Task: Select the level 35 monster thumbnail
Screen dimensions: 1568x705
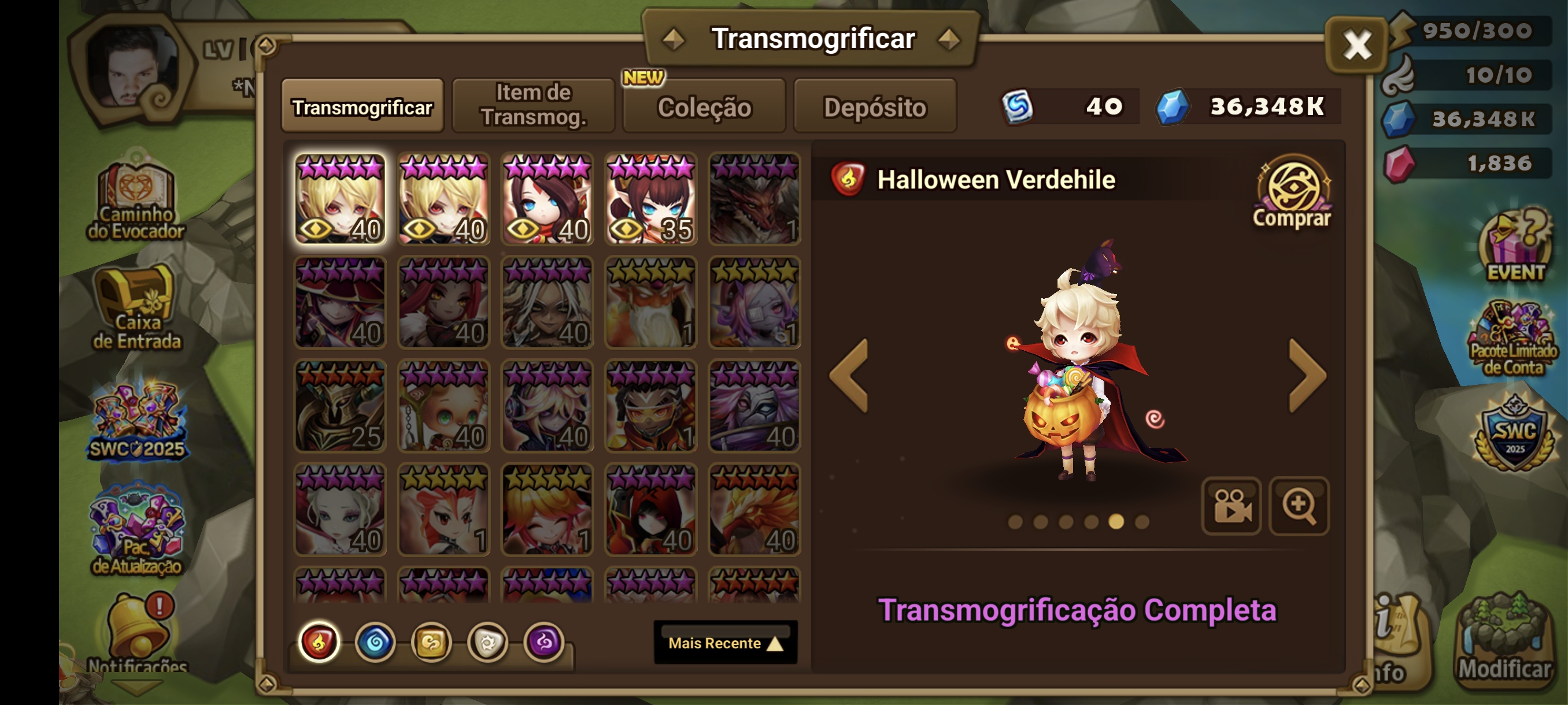Action: (650, 199)
